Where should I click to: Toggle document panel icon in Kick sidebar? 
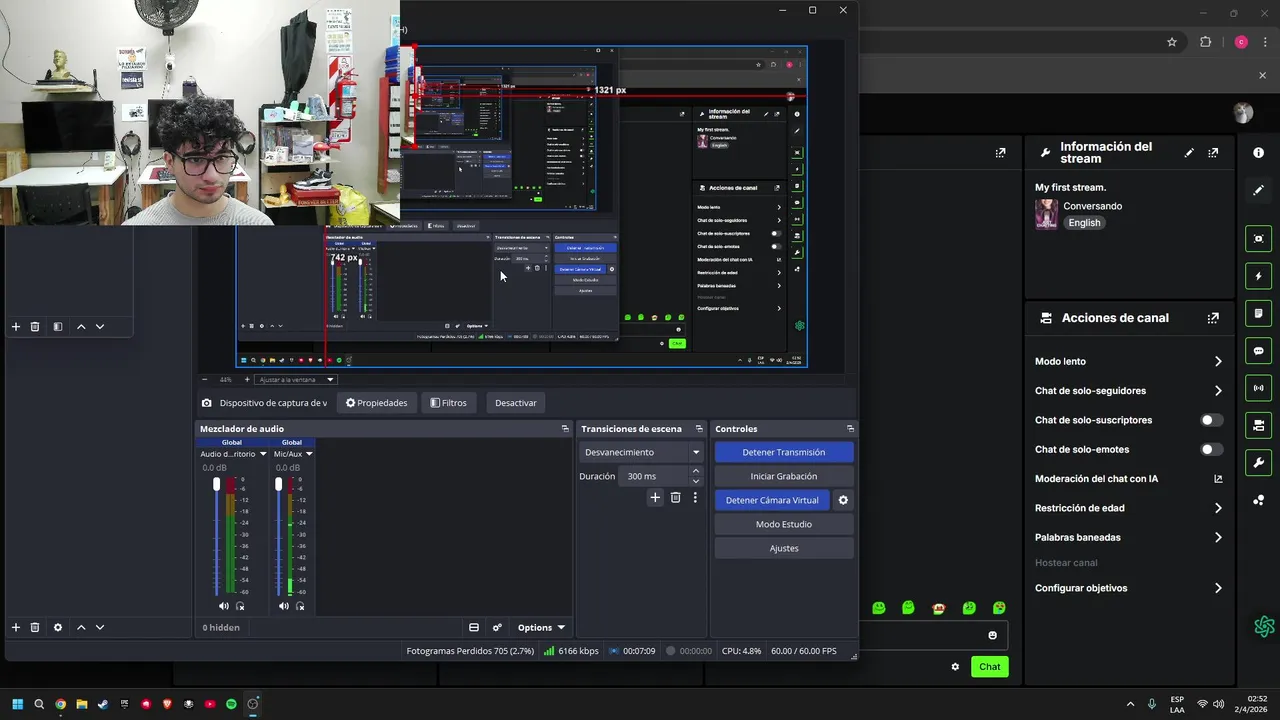point(1259,313)
